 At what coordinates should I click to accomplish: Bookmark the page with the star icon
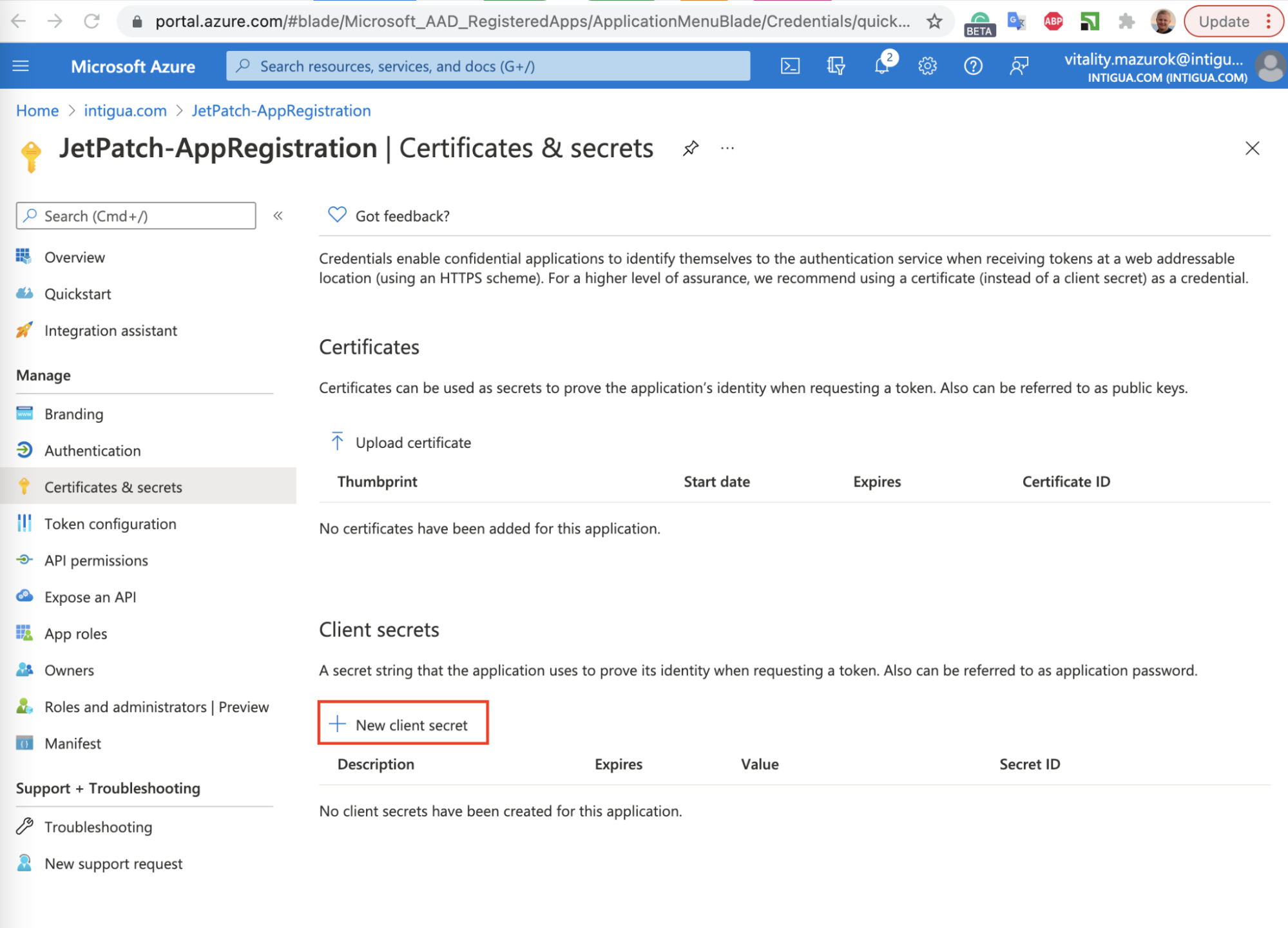(934, 21)
